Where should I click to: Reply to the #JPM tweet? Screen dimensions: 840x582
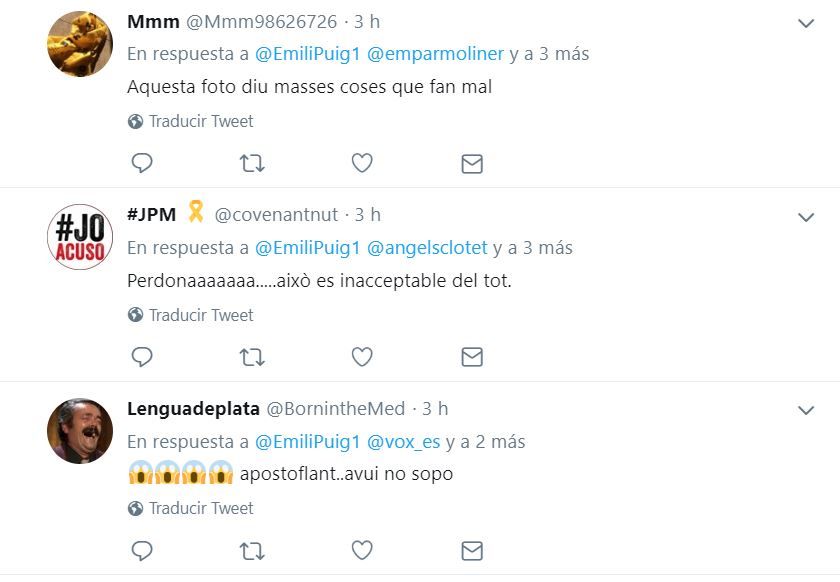pyautogui.click(x=142, y=356)
